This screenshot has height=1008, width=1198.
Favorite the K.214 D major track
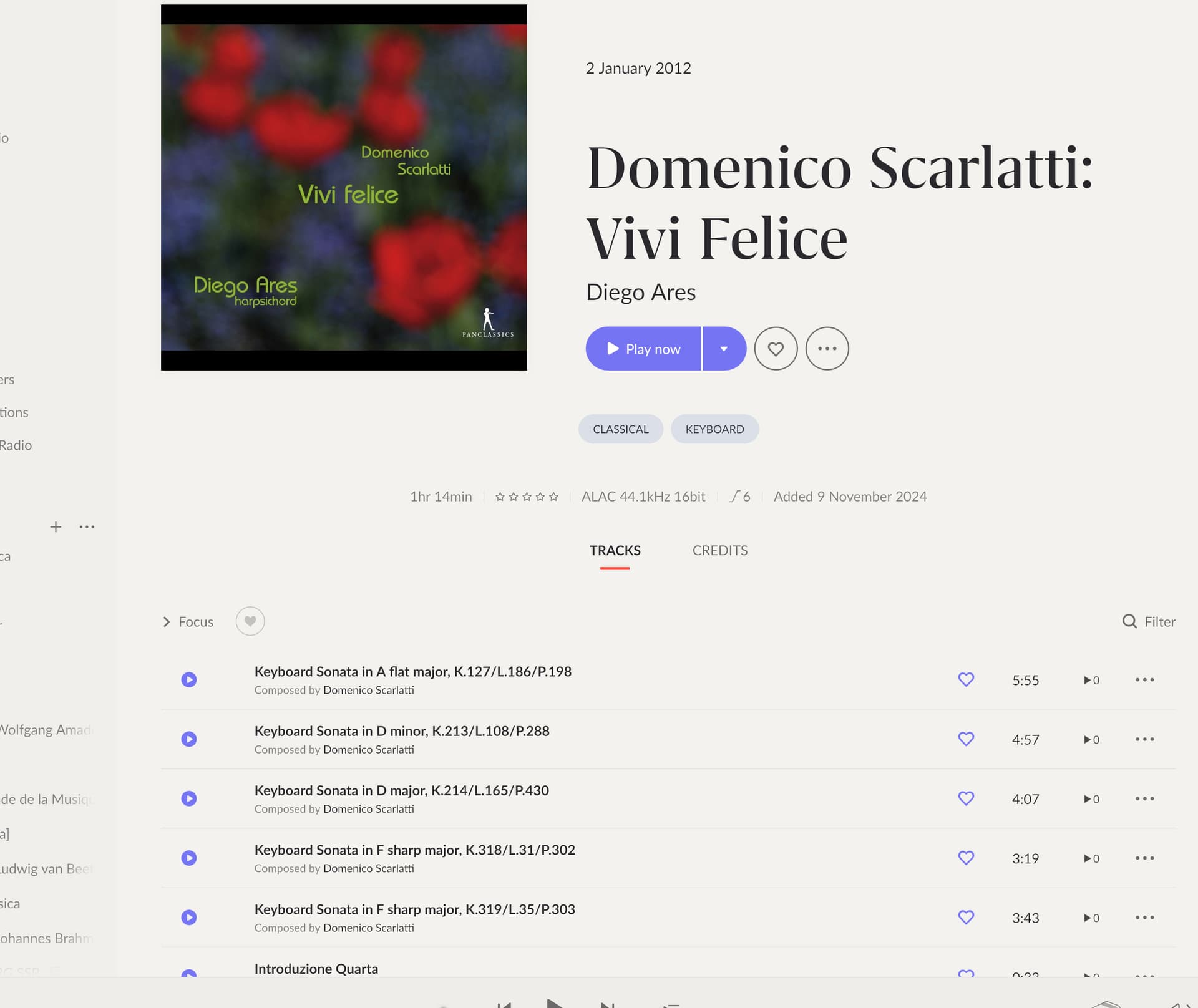pos(966,798)
